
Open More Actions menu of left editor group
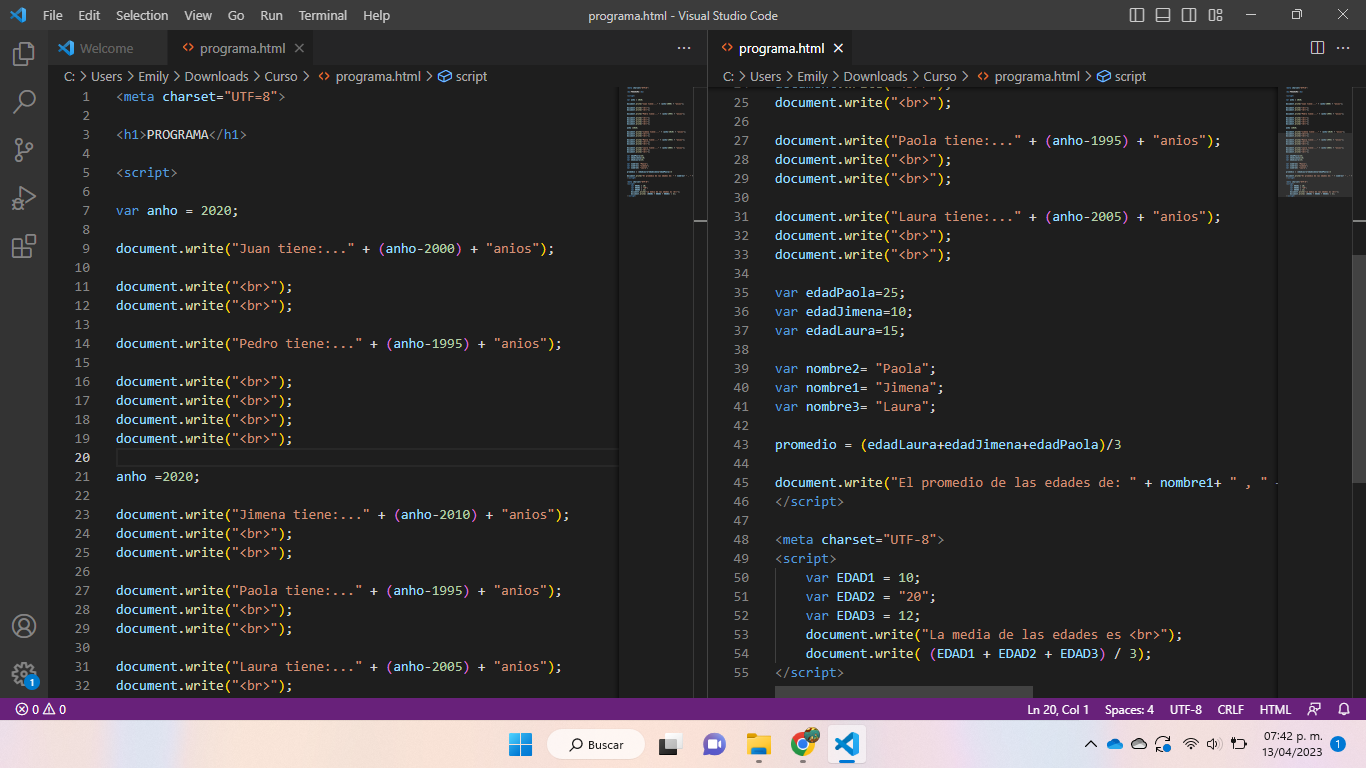684,48
